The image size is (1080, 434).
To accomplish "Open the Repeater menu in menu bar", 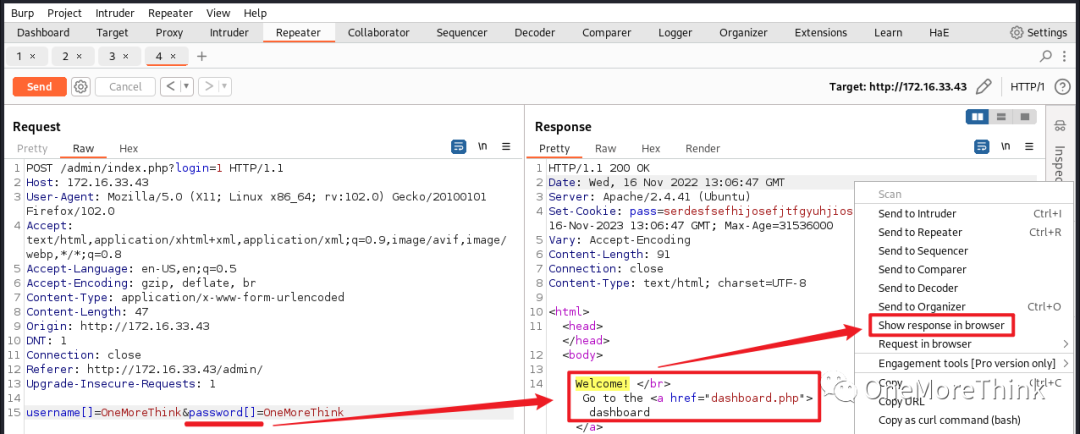I will coord(171,13).
